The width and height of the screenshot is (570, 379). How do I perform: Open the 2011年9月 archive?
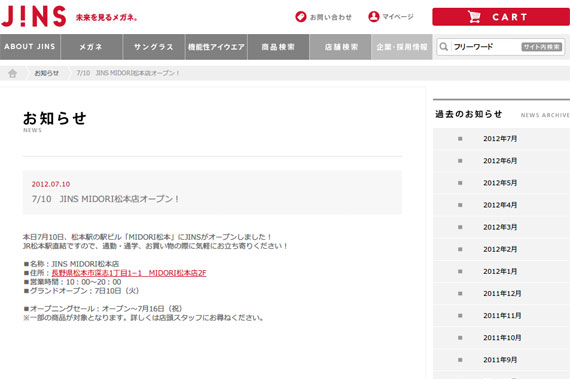pos(501,360)
